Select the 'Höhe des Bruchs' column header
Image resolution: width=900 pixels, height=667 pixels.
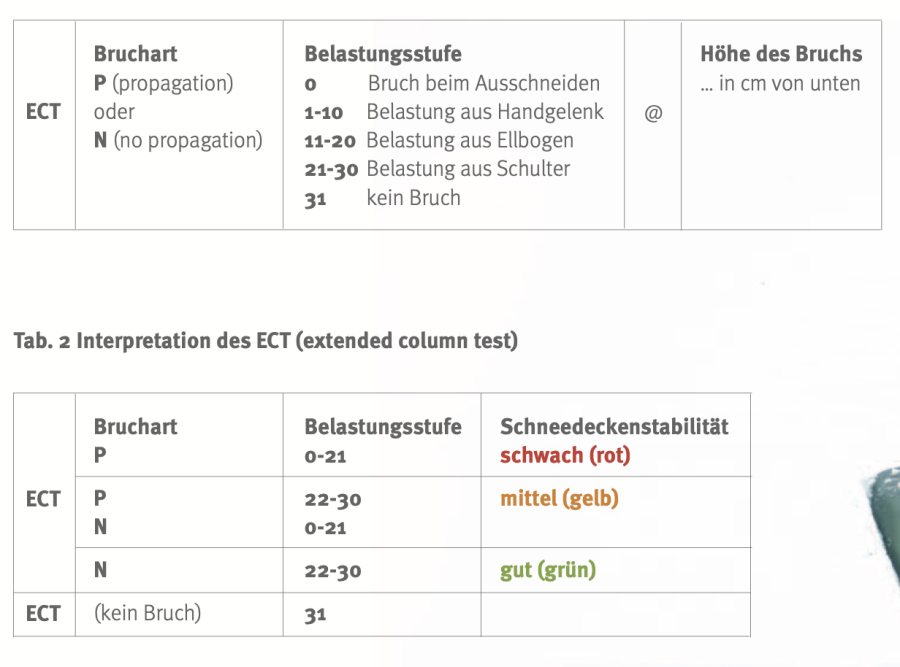click(781, 54)
